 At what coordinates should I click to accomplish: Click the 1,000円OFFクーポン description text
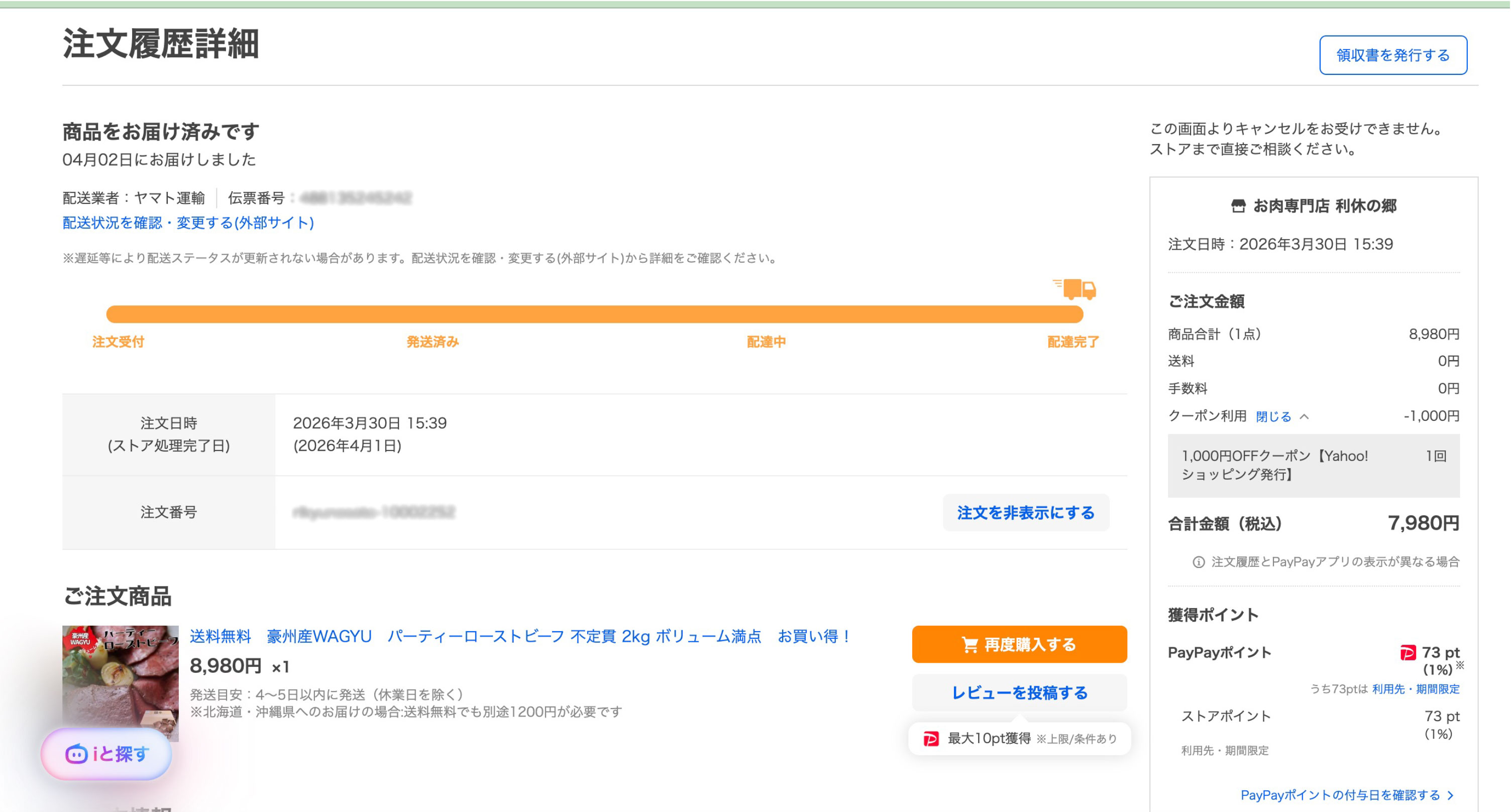tap(1274, 465)
